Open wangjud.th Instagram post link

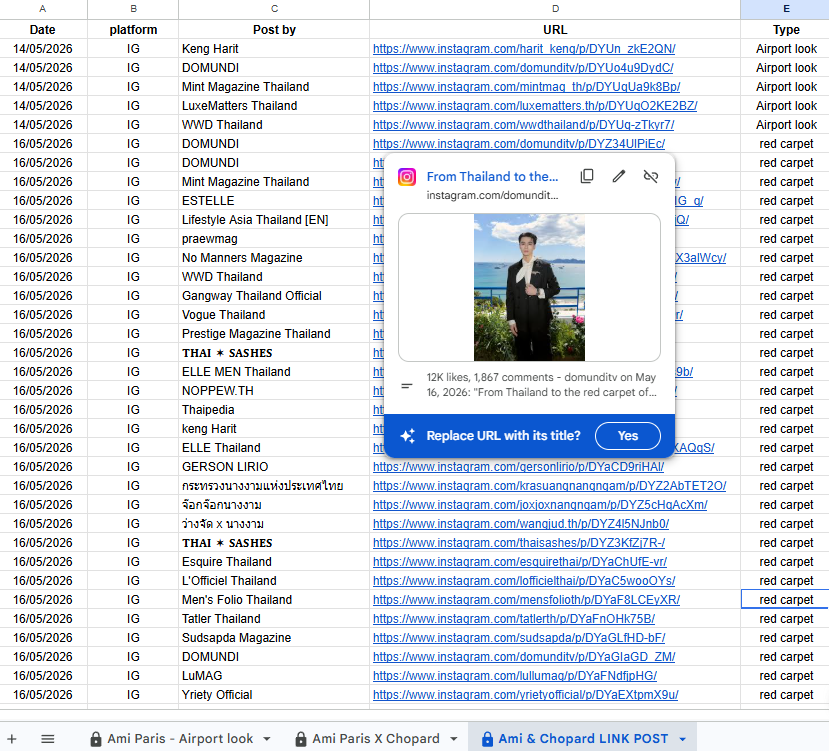521,524
